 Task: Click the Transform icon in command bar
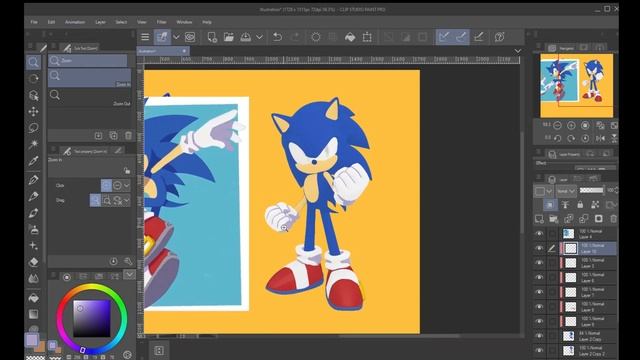[367, 37]
